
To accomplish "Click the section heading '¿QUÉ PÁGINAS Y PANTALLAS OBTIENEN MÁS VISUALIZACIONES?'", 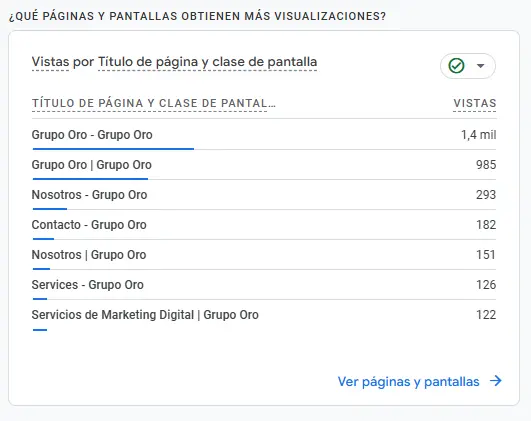I will coord(197,16).
